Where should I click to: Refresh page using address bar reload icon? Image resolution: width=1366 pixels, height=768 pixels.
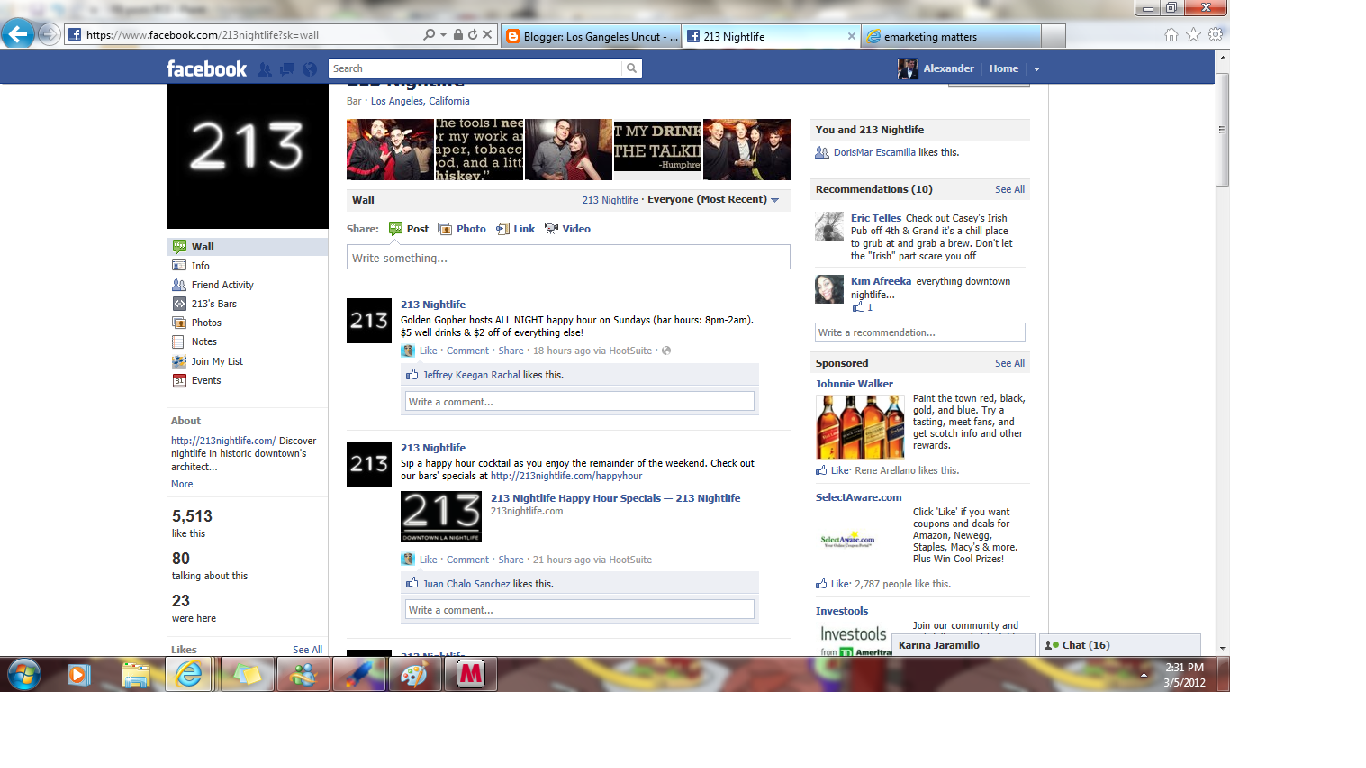(472, 35)
